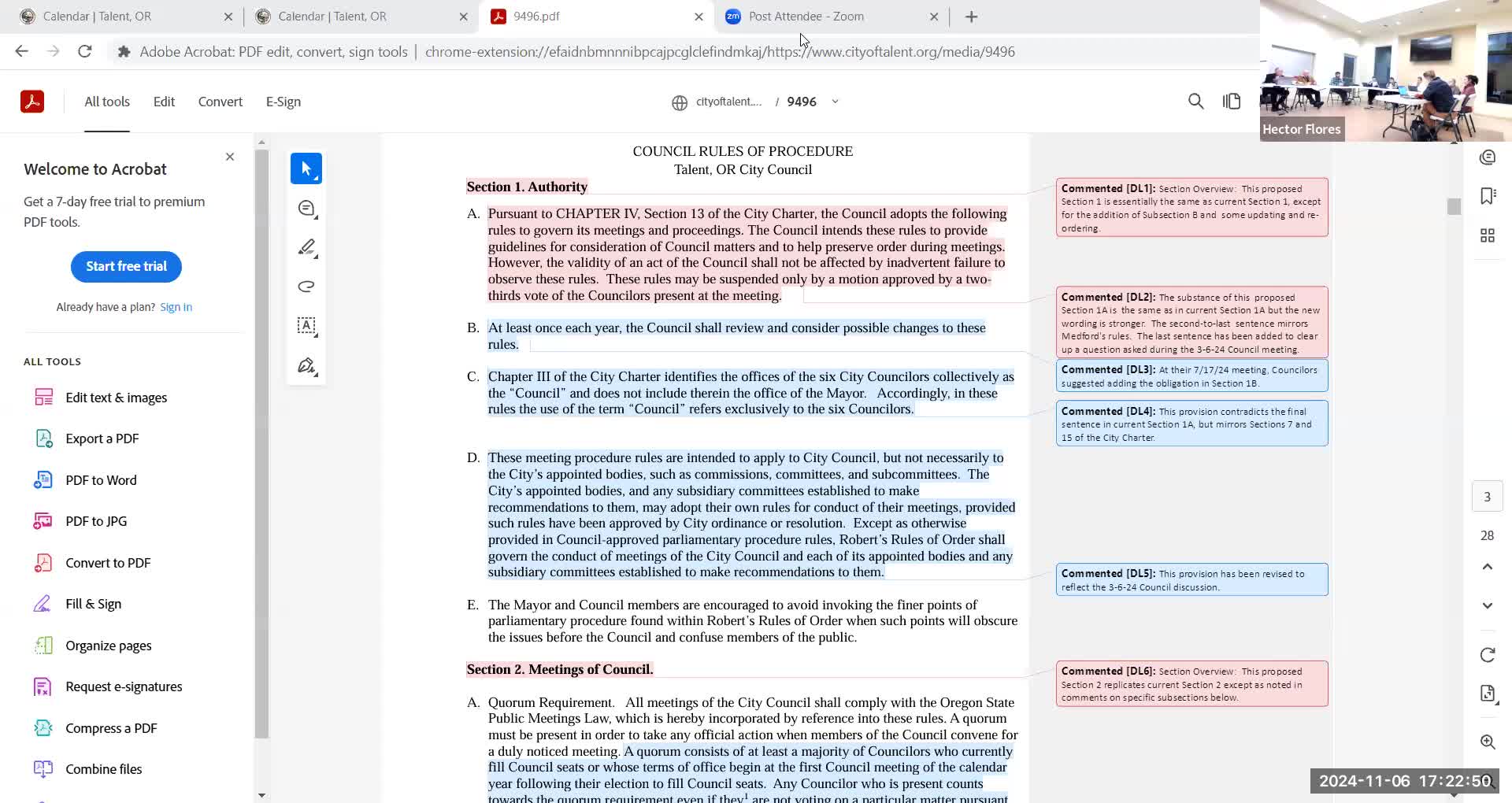Click the Combine files icon
Viewport: 1512px width, 803px height.
pyautogui.click(x=43, y=769)
